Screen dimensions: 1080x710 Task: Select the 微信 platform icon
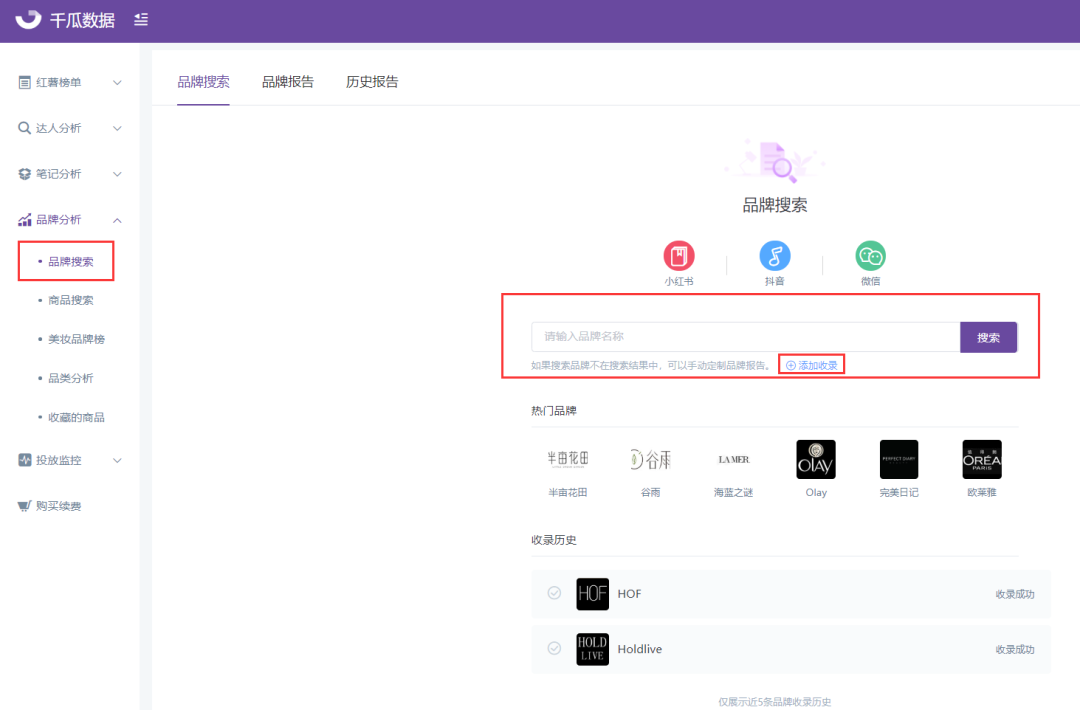[870, 256]
